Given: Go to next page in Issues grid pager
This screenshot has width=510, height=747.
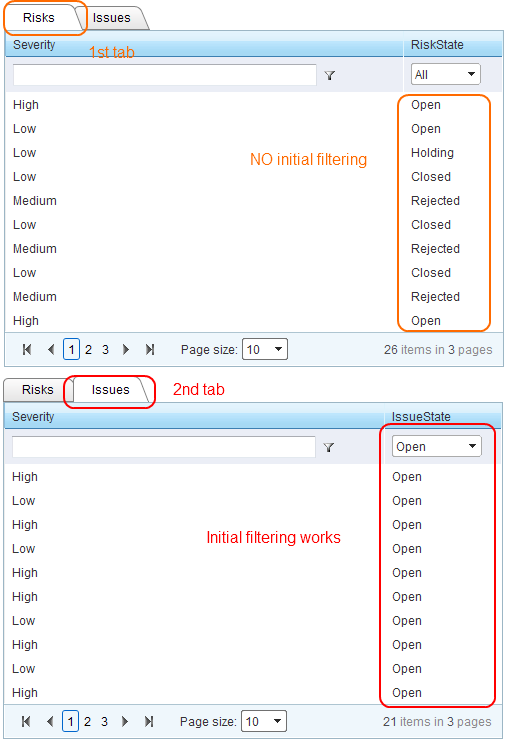Looking at the screenshot, I should pos(125,722).
